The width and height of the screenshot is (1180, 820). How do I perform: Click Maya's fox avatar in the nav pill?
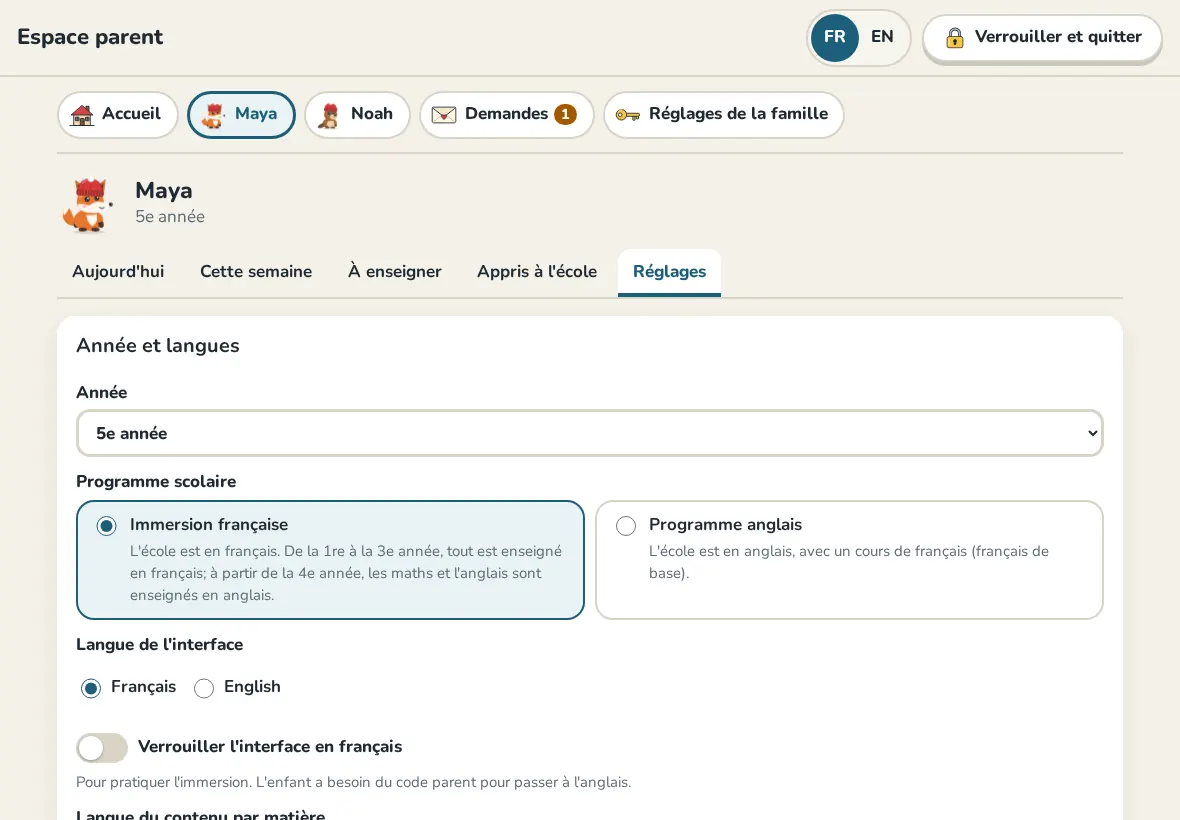(x=214, y=115)
